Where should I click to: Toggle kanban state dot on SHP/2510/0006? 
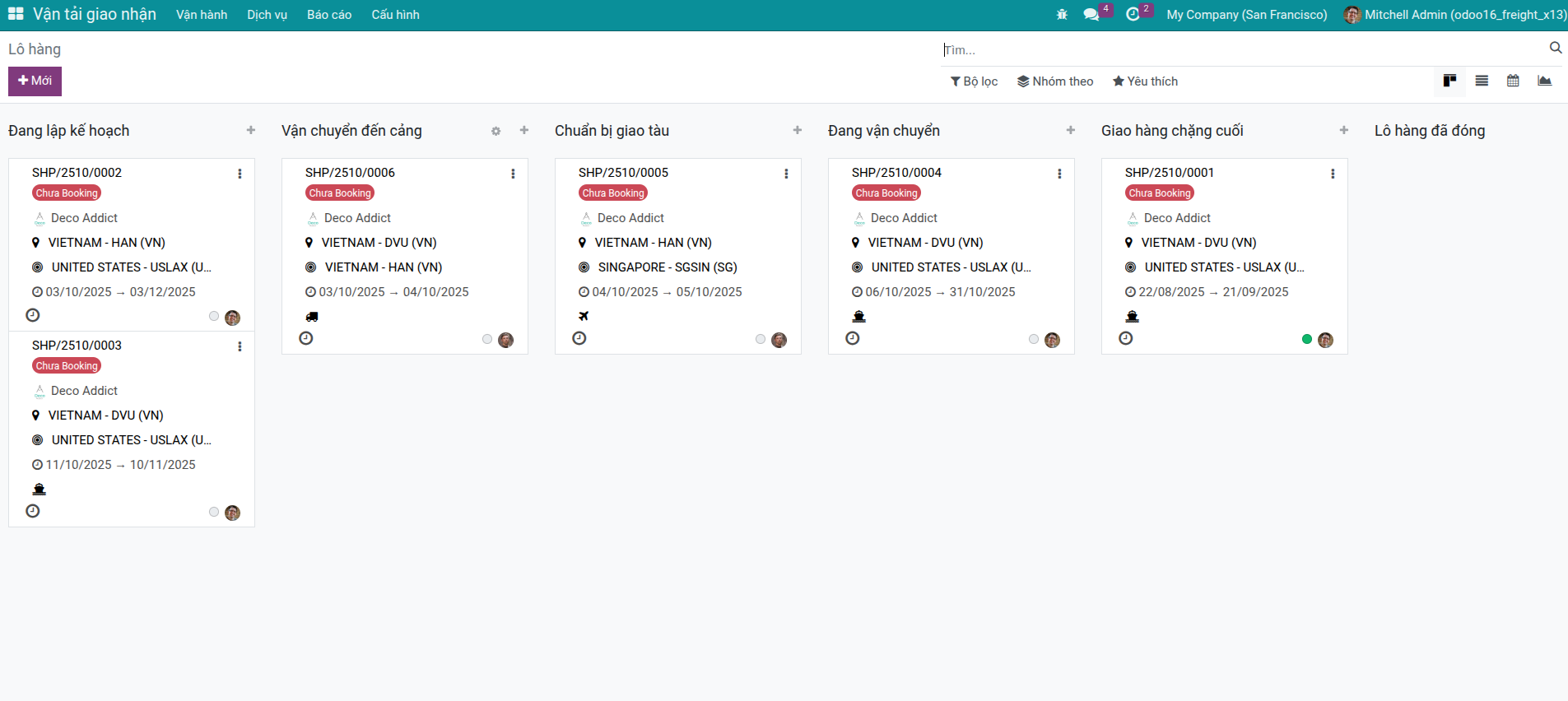(x=487, y=339)
